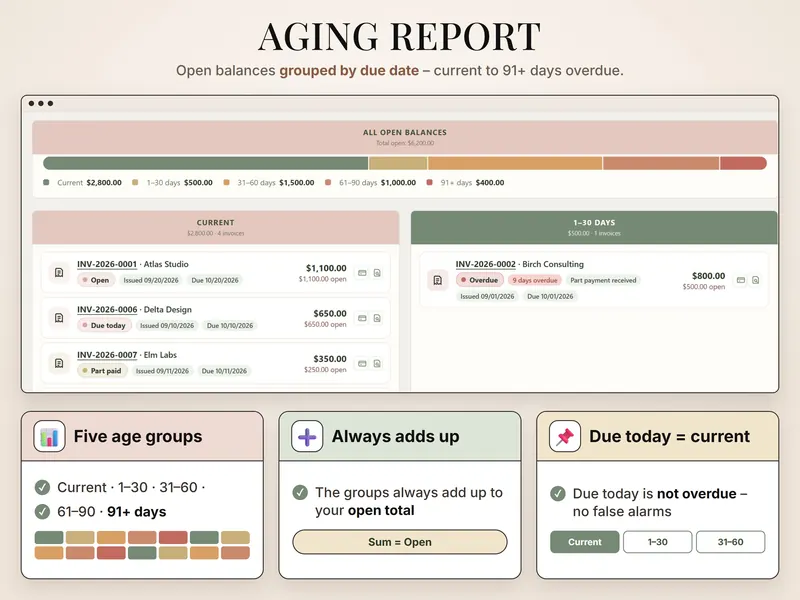800x600 pixels.
Task: Click checkmark icon next to 61–90 · 91+ days
Action: click(x=42, y=511)
